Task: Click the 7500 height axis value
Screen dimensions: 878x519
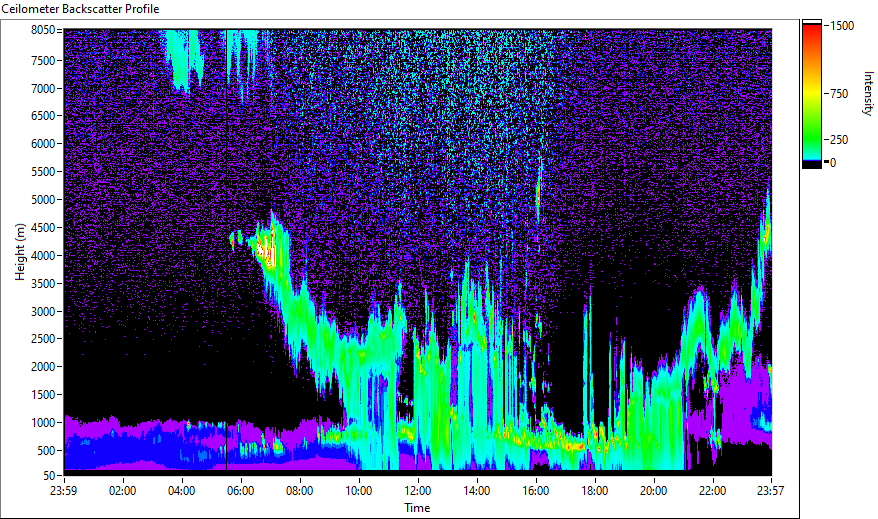Action: click(x=43, y=60)
